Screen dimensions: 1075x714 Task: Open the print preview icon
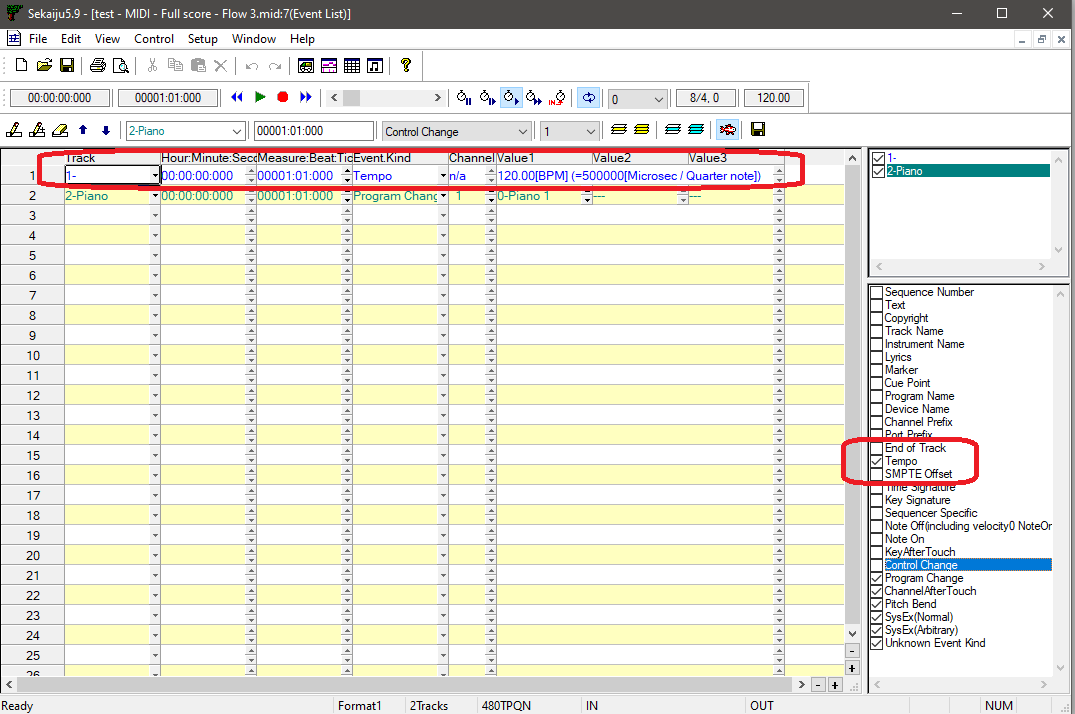click(121, 65)
